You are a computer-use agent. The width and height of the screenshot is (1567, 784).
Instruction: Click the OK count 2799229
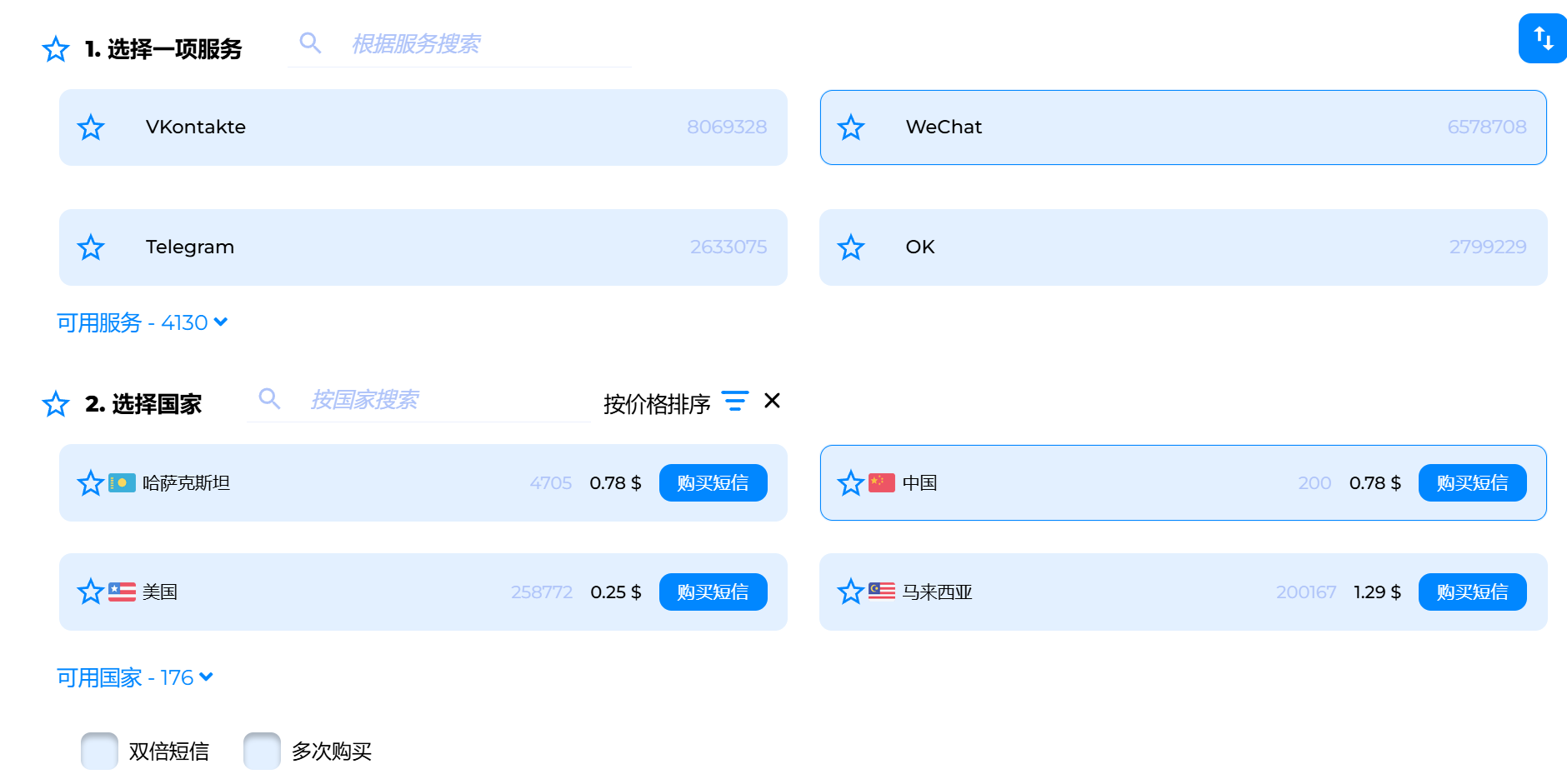click(1488, 247)
